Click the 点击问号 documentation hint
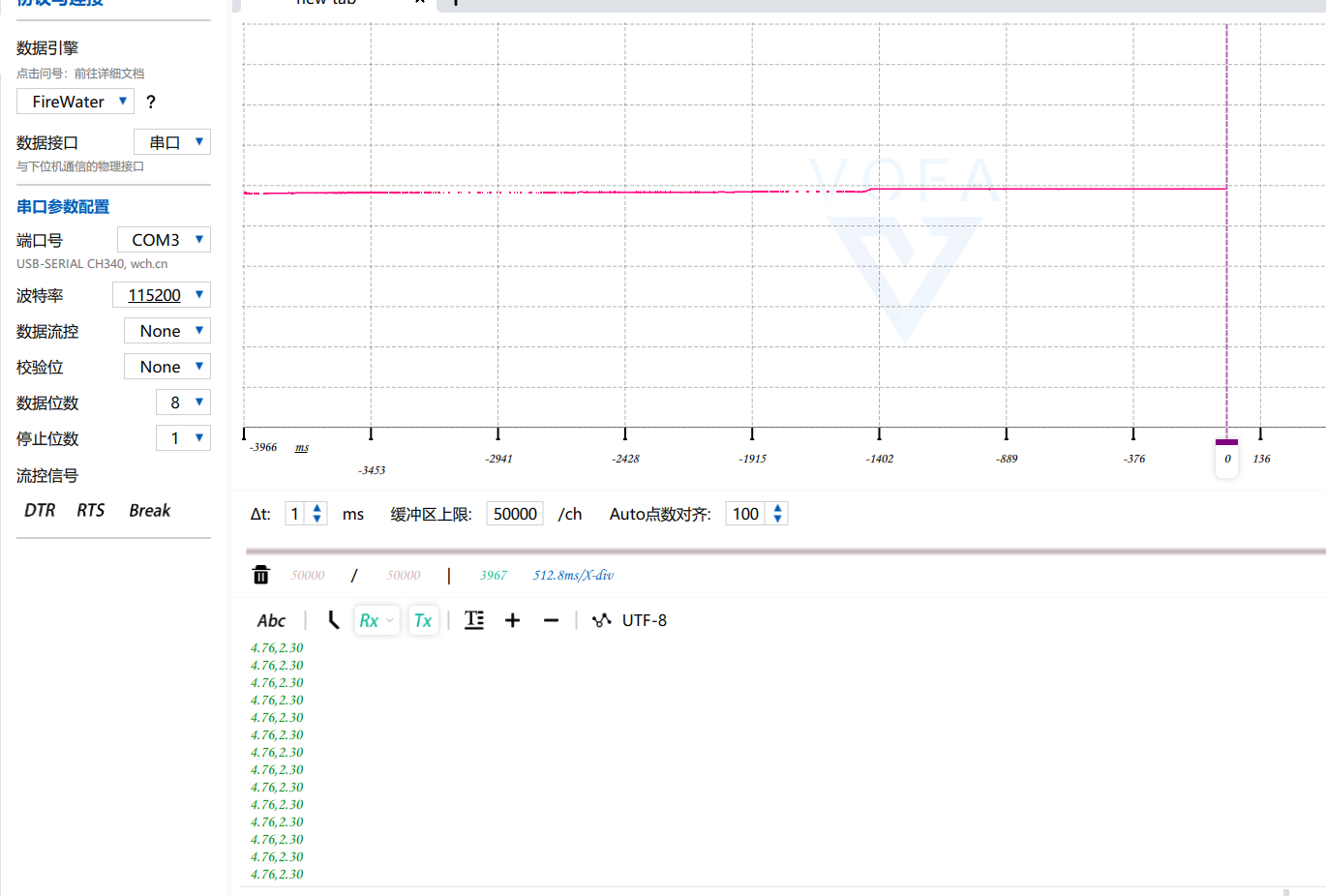Viewport: 1326px width, 896px height. [80, 74]
